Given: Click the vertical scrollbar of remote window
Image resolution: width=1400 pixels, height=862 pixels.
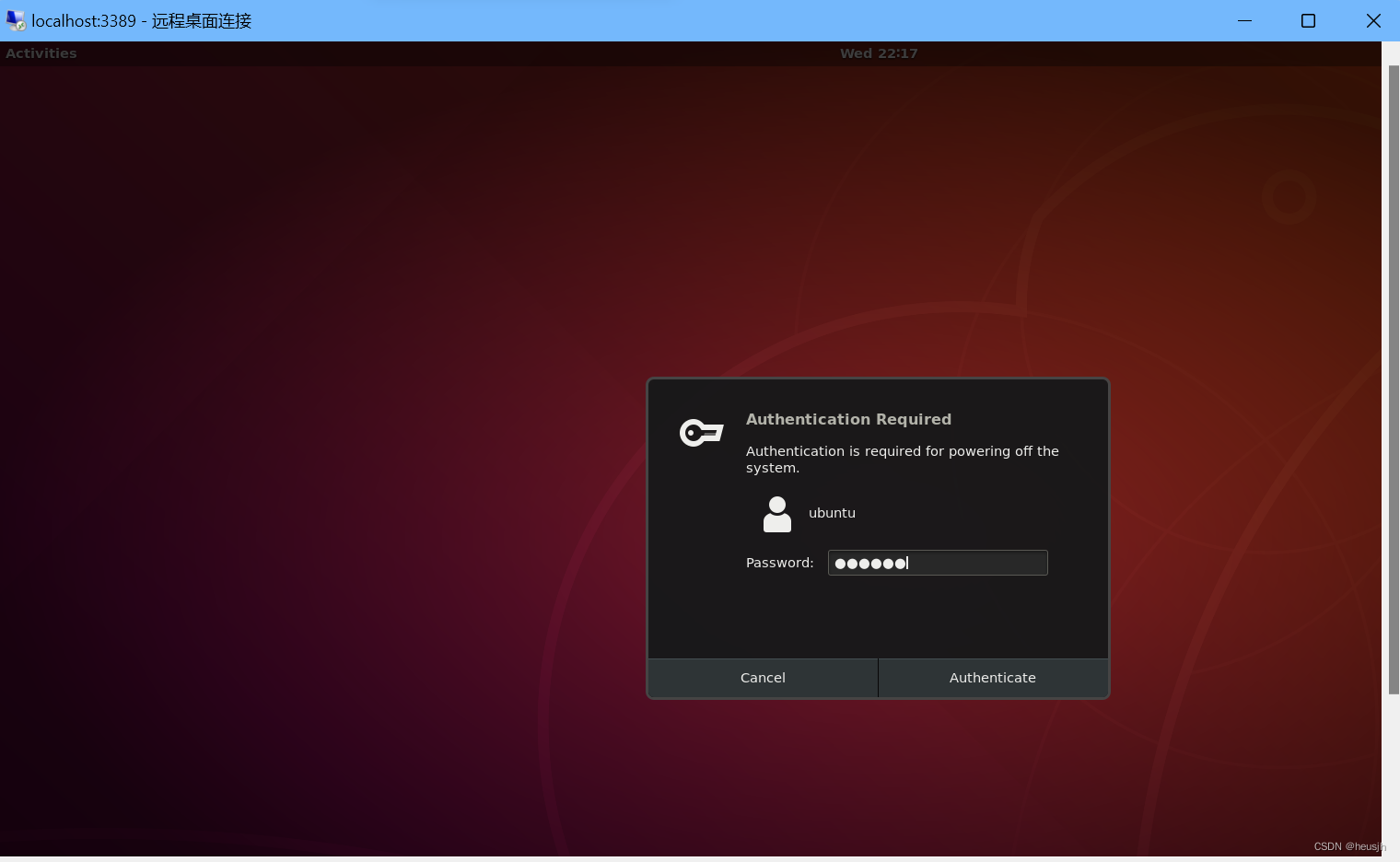Looking at the screenshot, I should 1394,379.
